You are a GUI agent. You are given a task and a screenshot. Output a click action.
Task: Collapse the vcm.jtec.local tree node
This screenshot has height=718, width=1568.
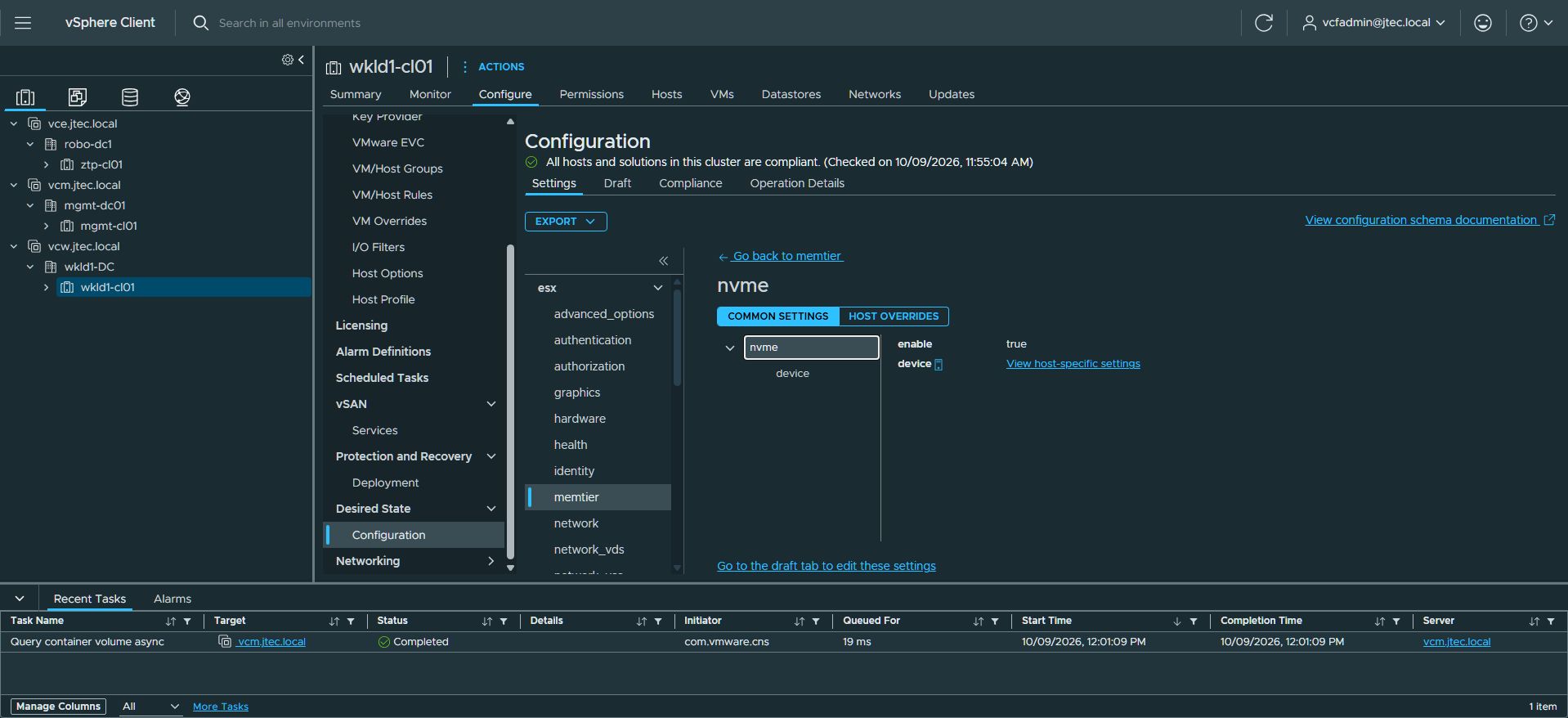[x=14, y=185]
